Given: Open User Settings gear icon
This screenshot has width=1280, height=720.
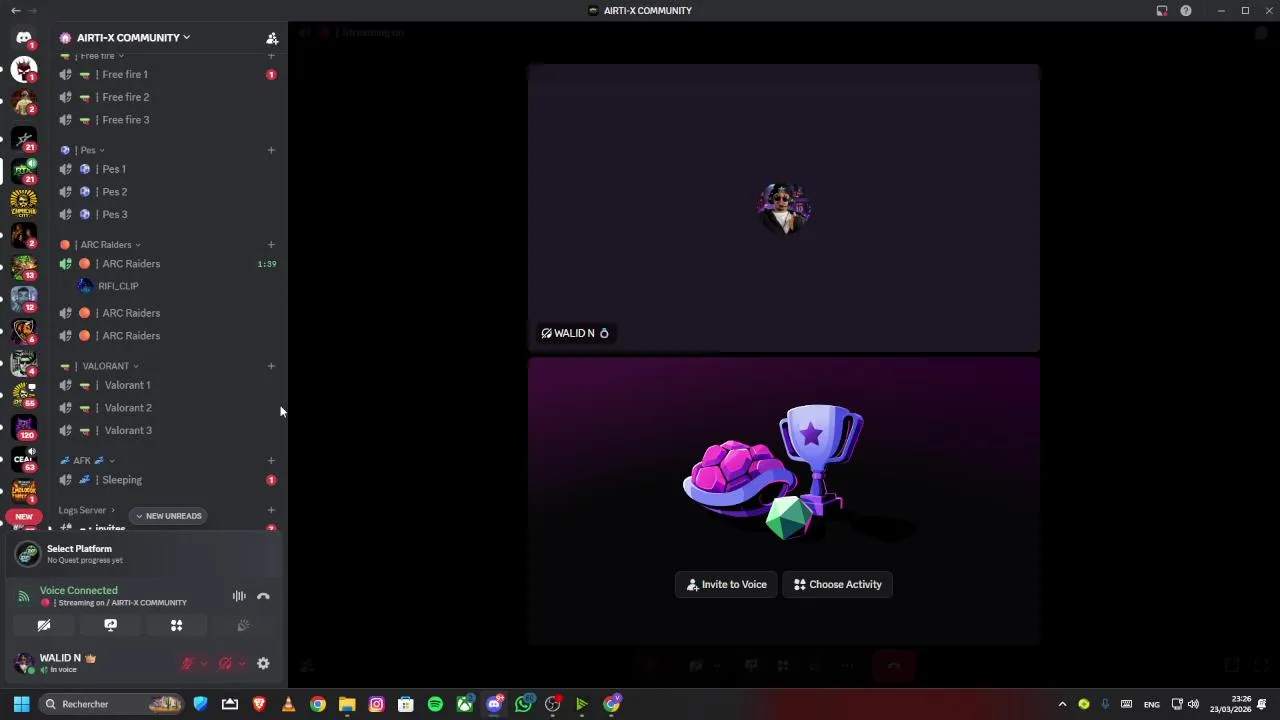Looking at the screenshot, I should click(263, 663).
